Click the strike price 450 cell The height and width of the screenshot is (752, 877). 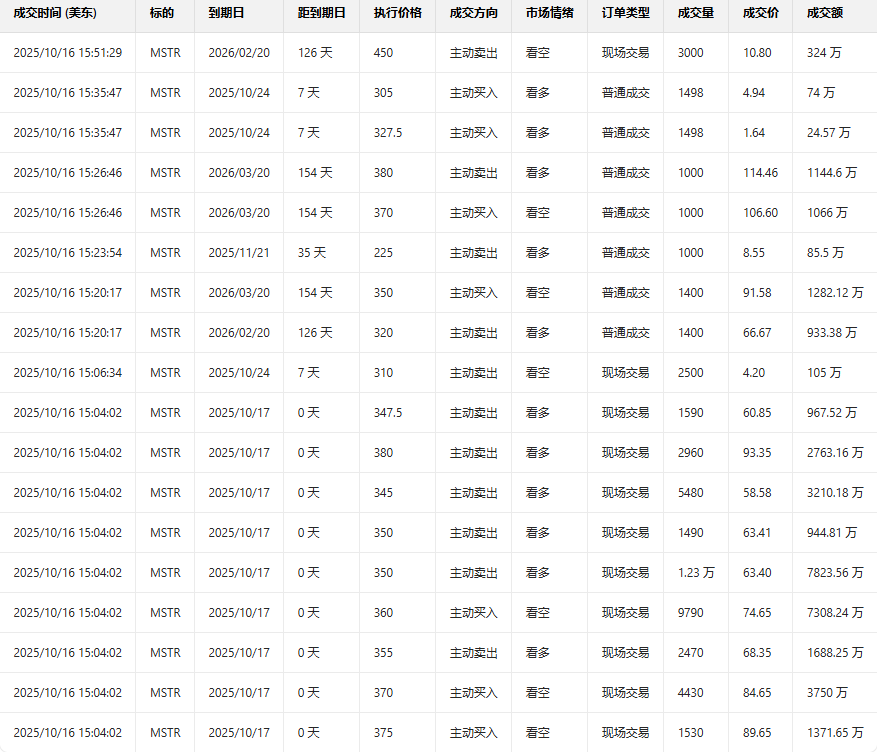click(x=383, y=53)
